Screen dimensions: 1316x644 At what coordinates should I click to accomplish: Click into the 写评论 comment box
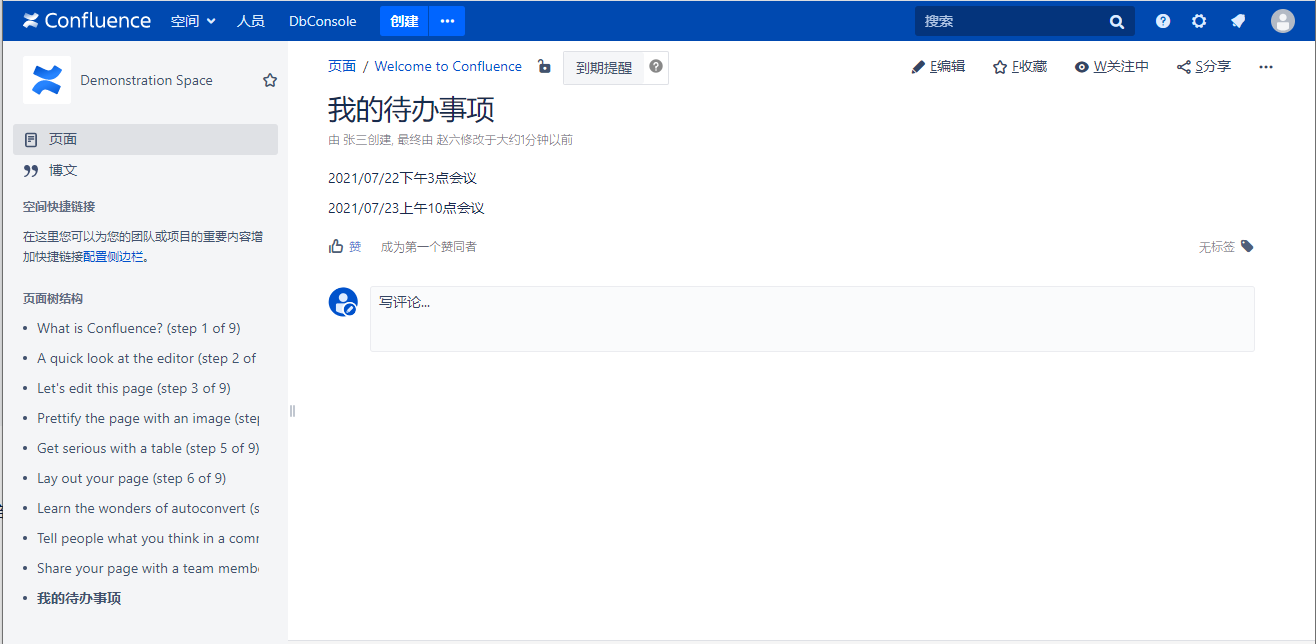[x=811, y=319]
